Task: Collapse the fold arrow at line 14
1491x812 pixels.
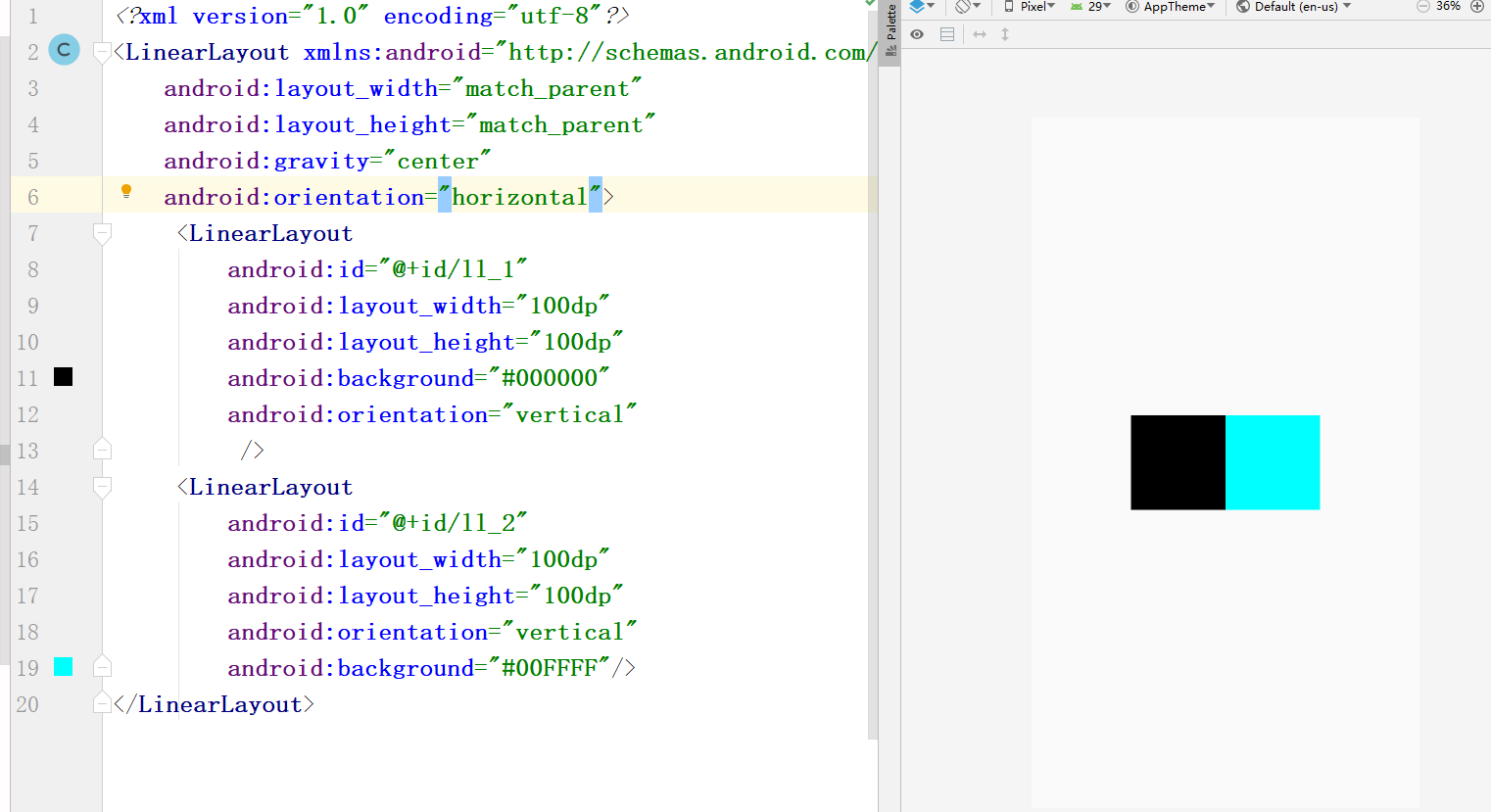Action: pos(102,487)
